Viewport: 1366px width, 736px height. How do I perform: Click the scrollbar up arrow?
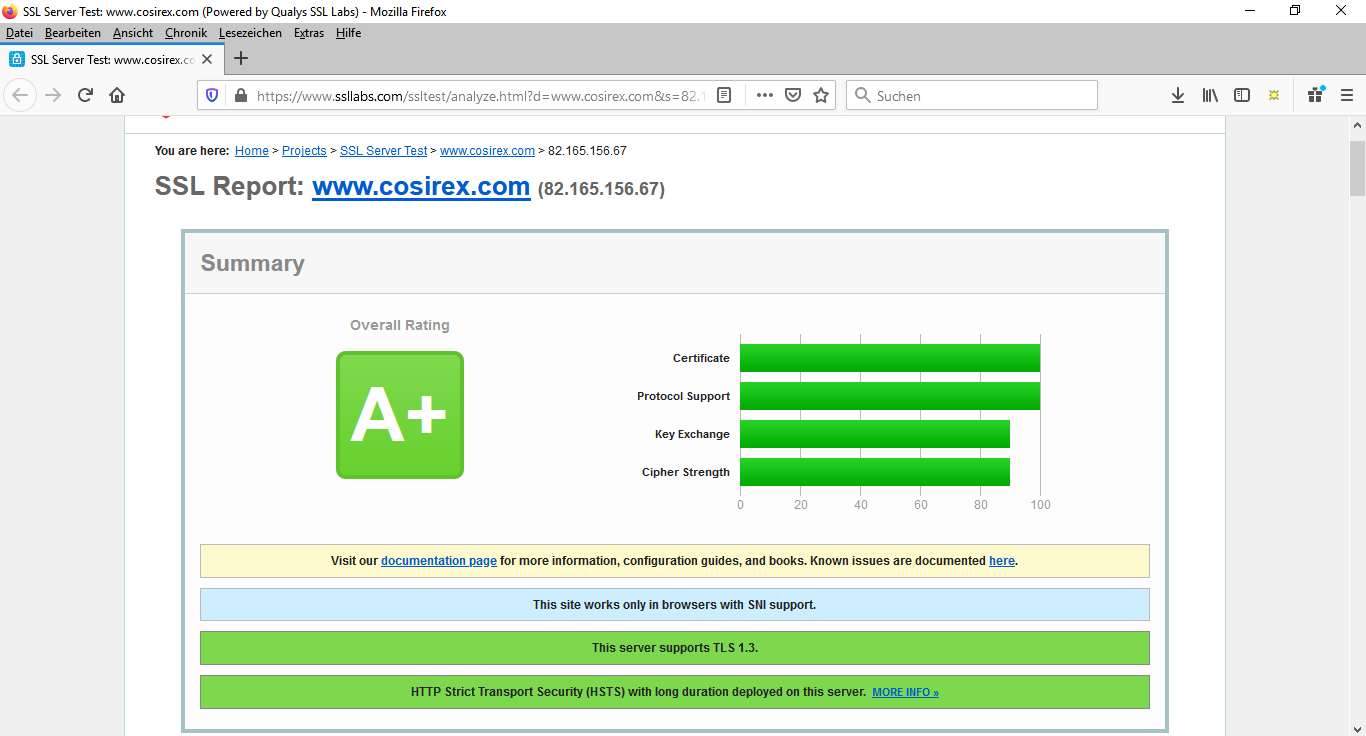point(1357,125)
